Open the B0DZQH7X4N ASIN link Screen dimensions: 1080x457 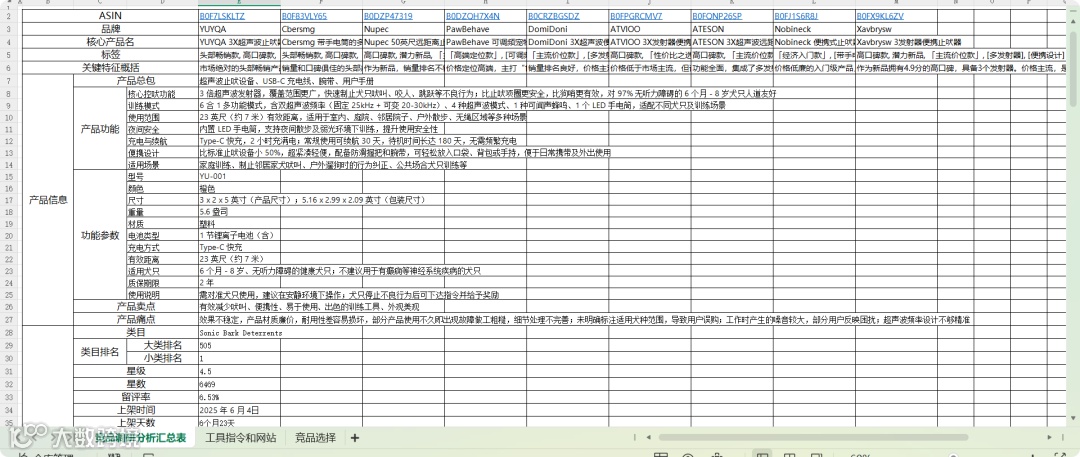472,16
